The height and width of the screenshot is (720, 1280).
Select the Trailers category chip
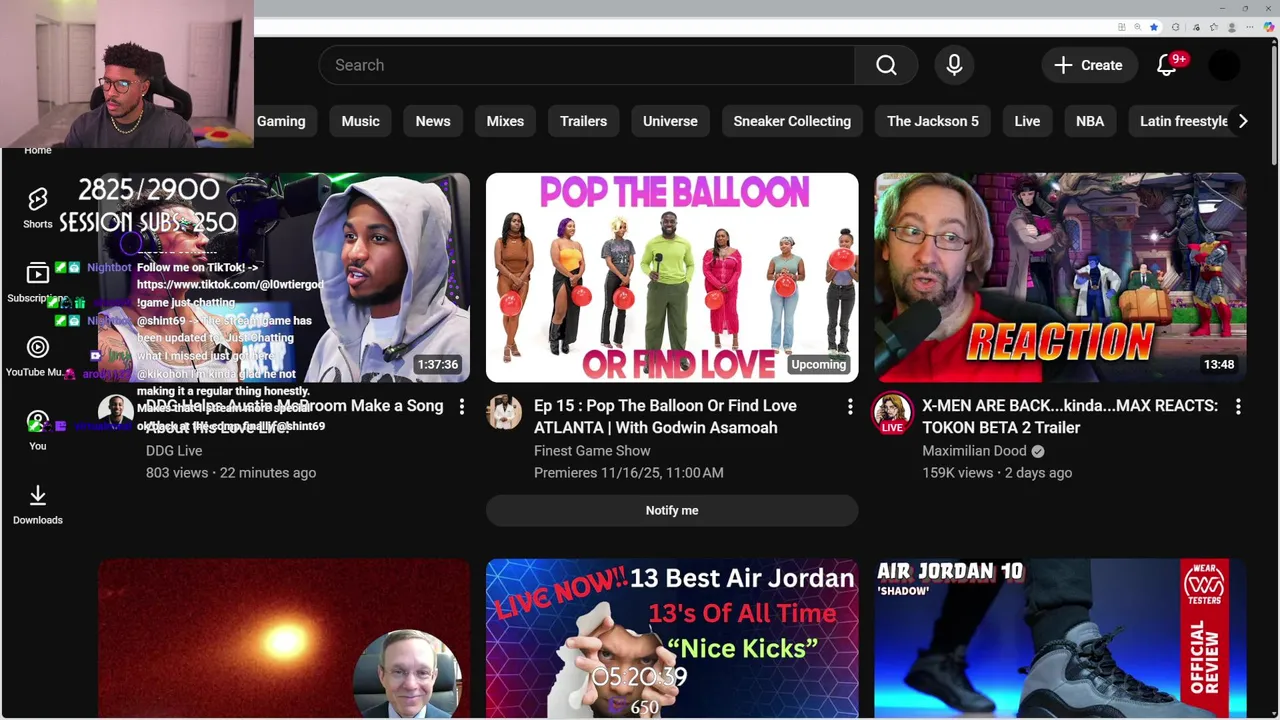[583, 121]
